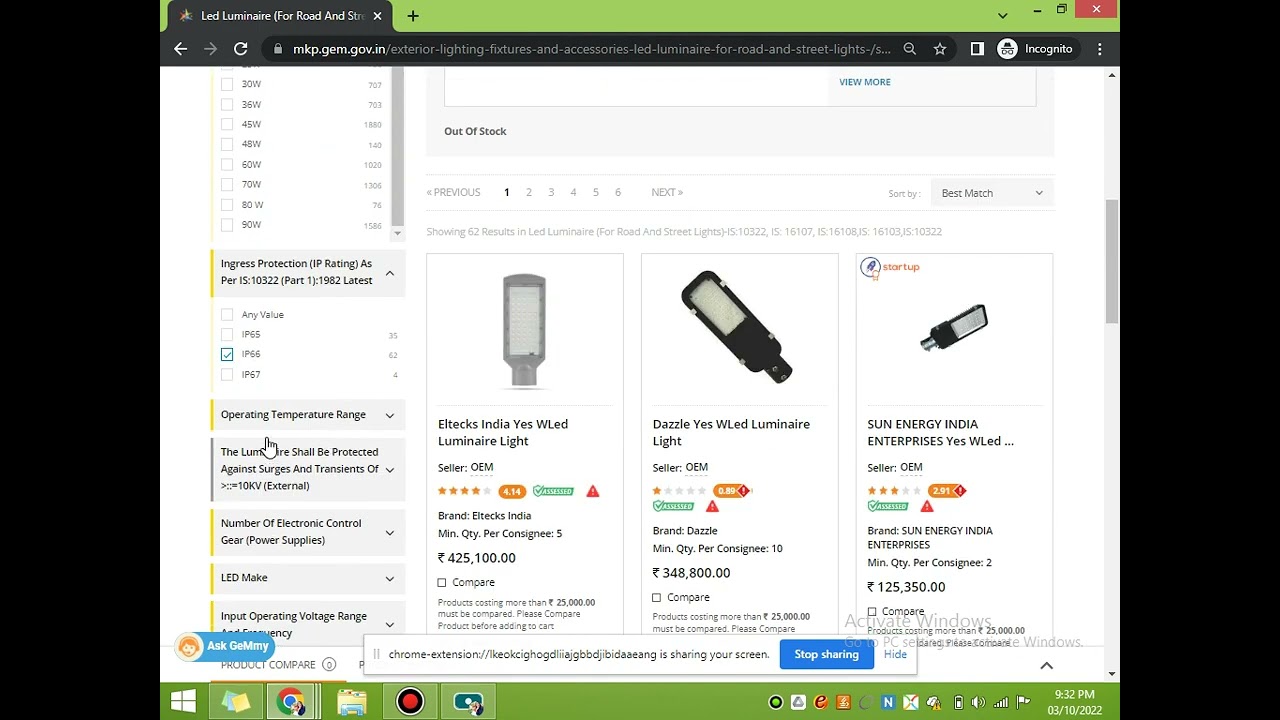Hide the screen sharing notification

pos(895,654)
